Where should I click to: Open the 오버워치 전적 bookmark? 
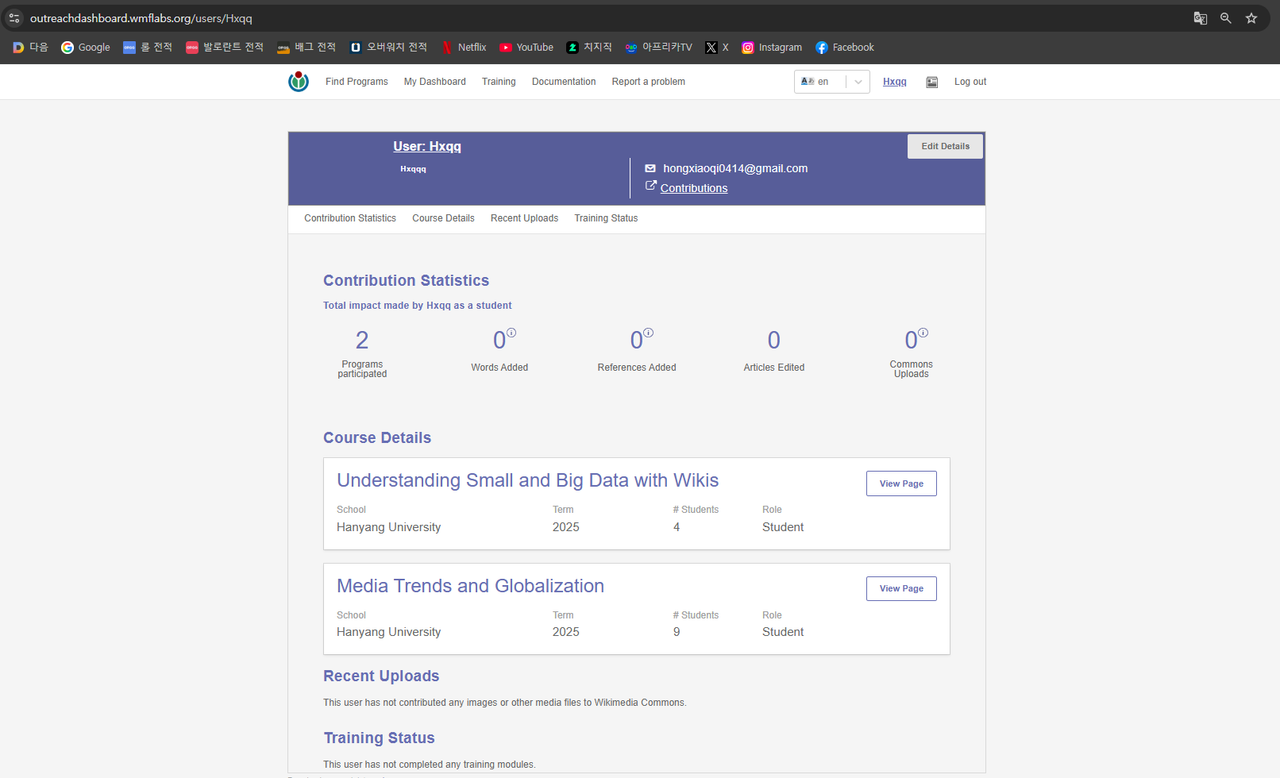pos(388,47)
